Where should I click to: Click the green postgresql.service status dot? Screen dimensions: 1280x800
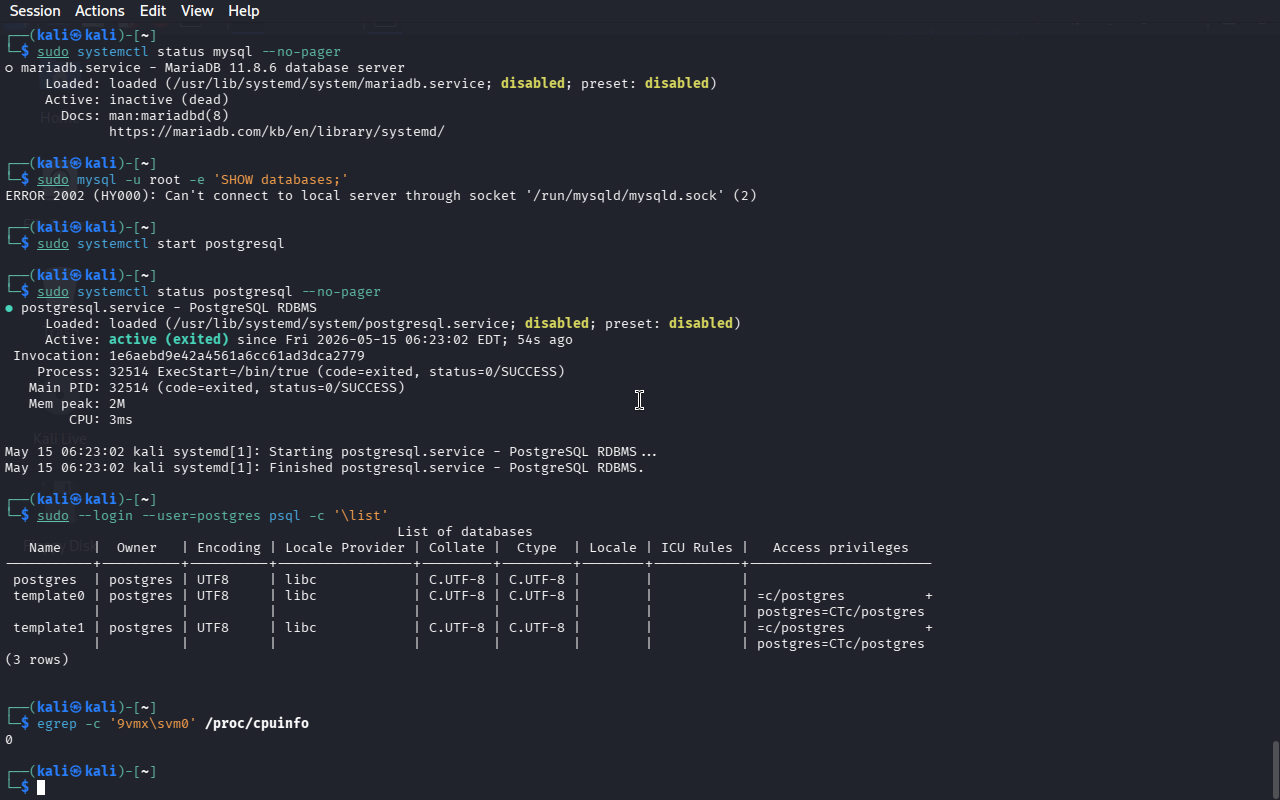[x=9, y=308]
